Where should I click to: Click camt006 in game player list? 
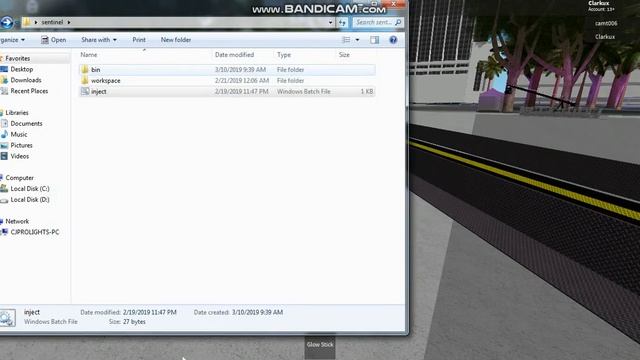[x=606, y=23]
